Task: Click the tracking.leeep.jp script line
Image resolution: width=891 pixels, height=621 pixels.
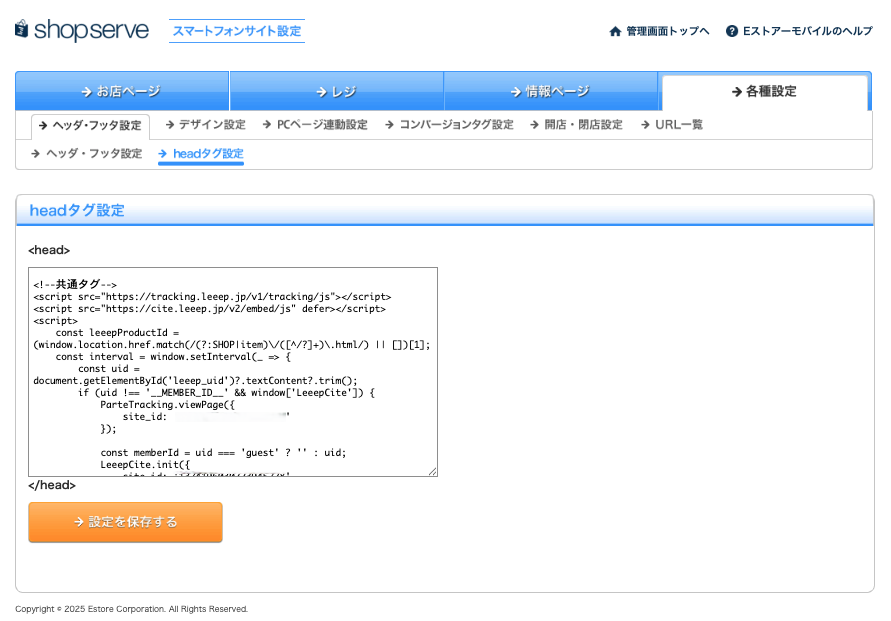Action: pos(212,297)
